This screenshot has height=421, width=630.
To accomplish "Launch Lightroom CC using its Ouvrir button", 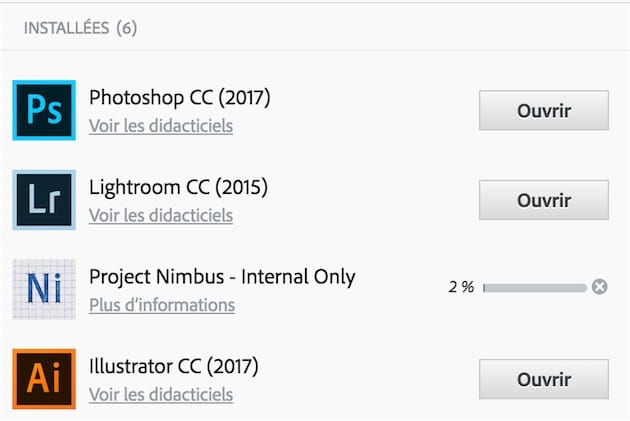I will point(544,200).
